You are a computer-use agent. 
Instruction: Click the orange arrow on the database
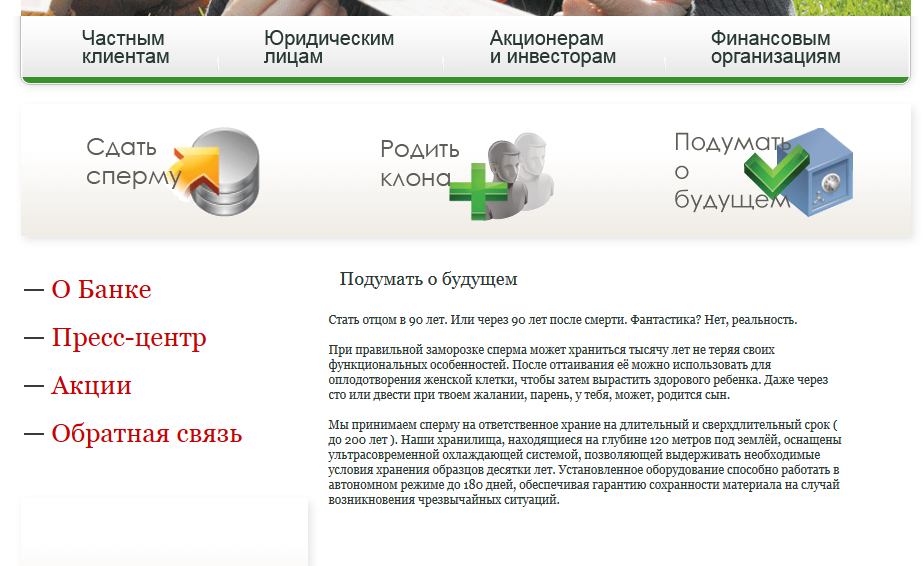(x=196, y=167)
